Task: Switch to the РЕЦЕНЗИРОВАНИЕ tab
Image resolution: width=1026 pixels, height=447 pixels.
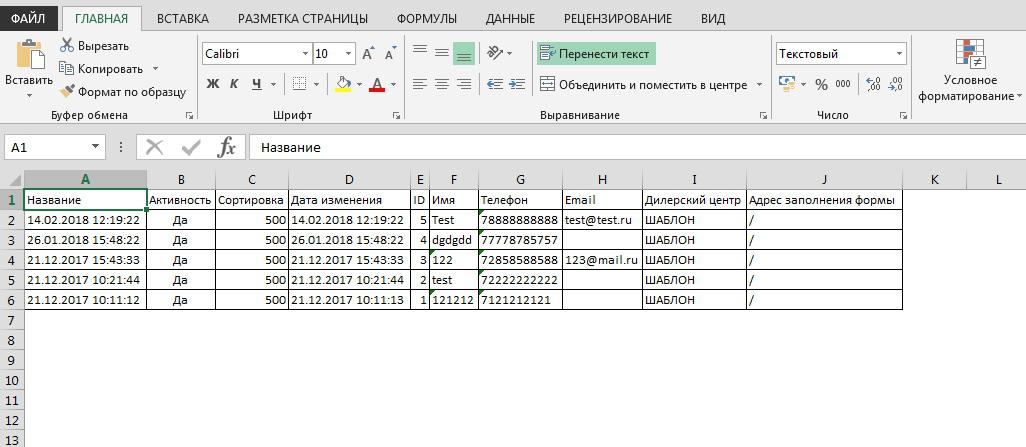Action: (x=618, y=18)
